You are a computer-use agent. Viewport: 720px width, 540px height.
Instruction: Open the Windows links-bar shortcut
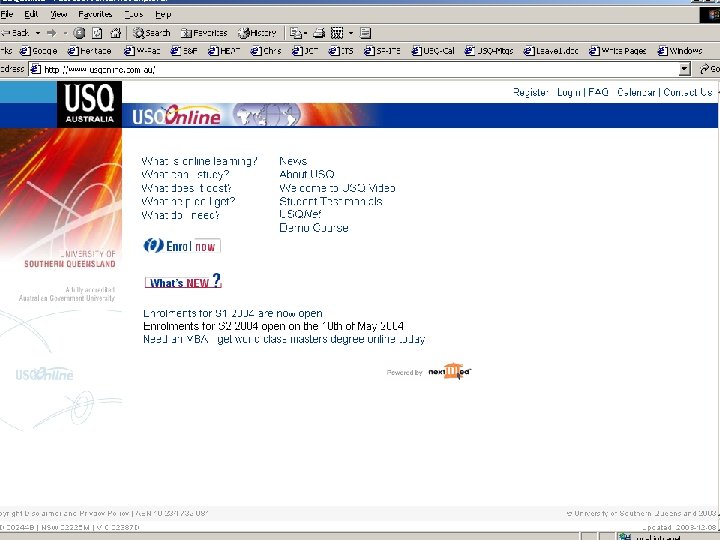point(680,51)
